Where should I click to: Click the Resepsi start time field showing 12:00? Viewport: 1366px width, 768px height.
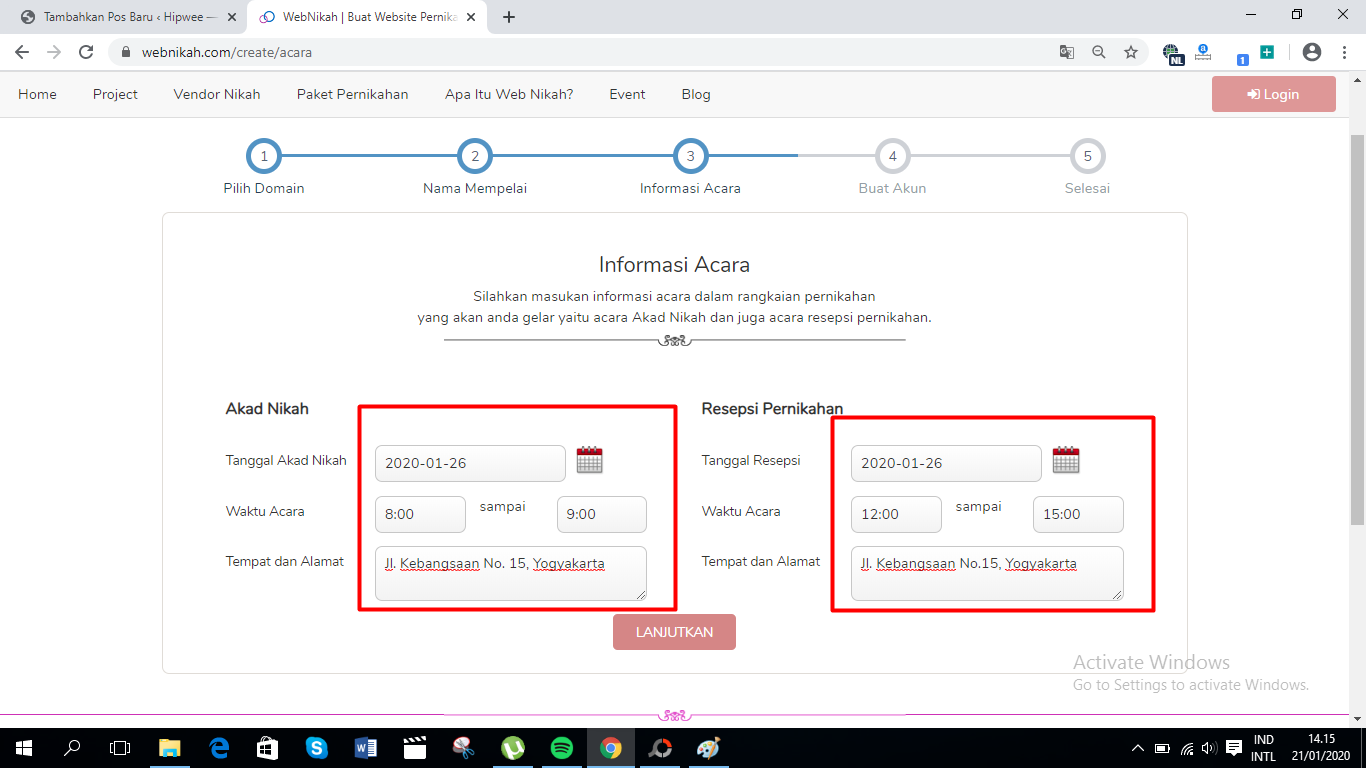pyautogui.click(x=895, y=514)
